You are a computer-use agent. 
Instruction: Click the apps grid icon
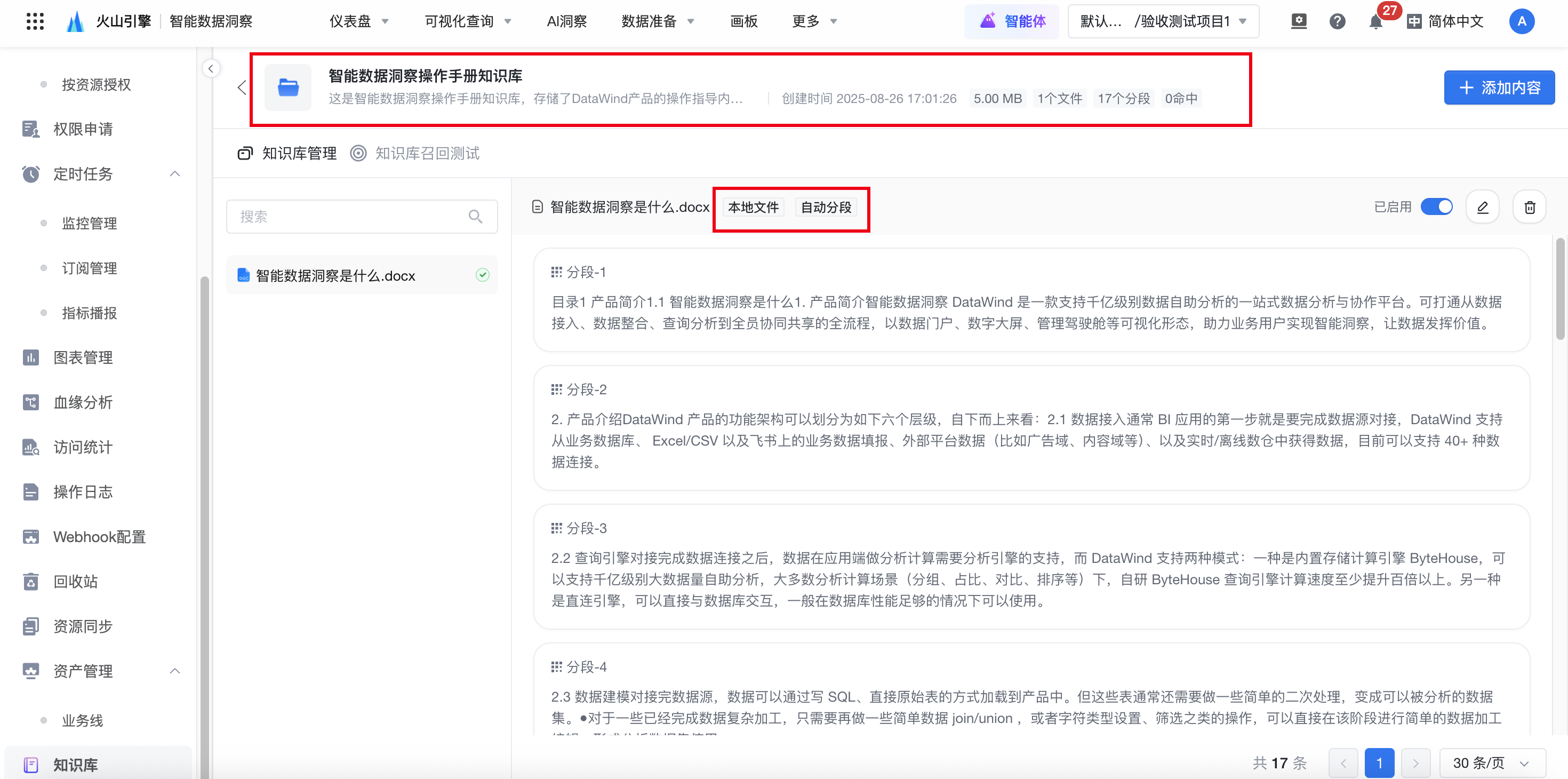coord(35,21)
